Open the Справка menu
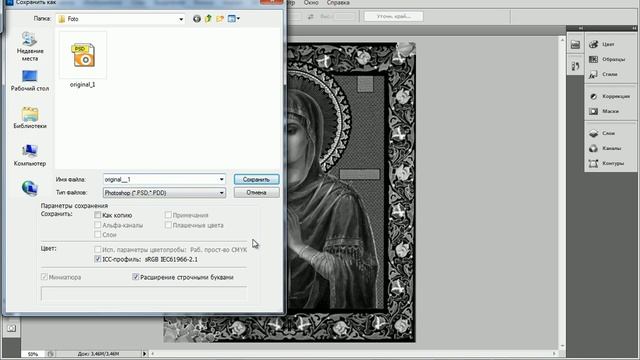640x360 pixels. (338, 3)
